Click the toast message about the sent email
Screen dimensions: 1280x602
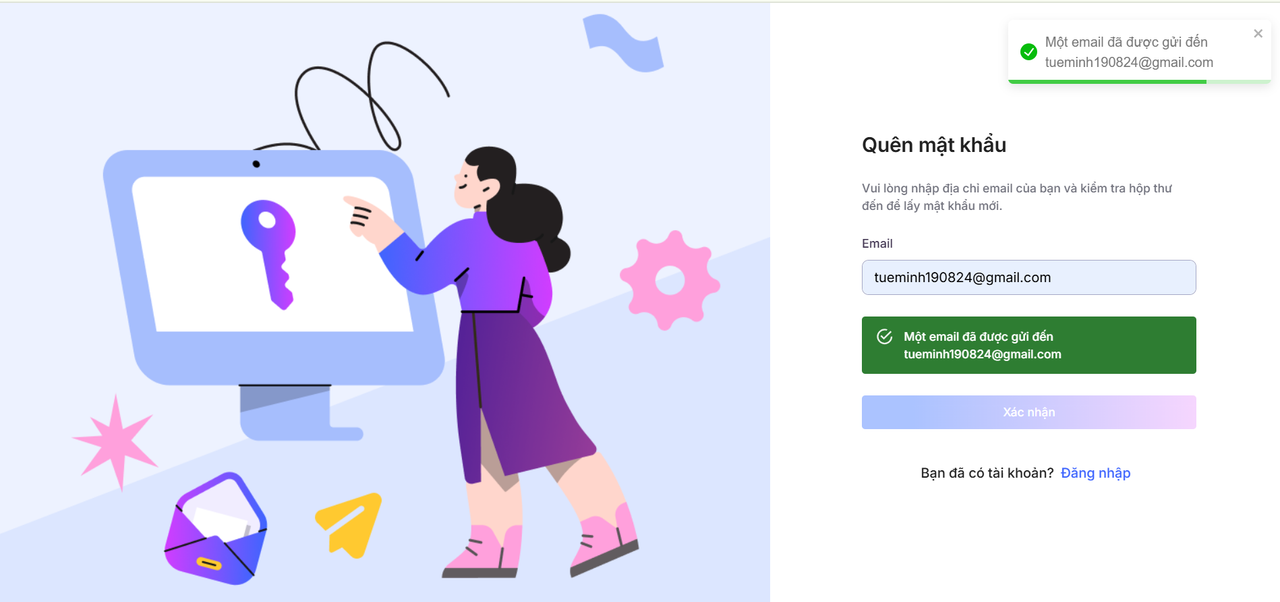(1129, 52)
